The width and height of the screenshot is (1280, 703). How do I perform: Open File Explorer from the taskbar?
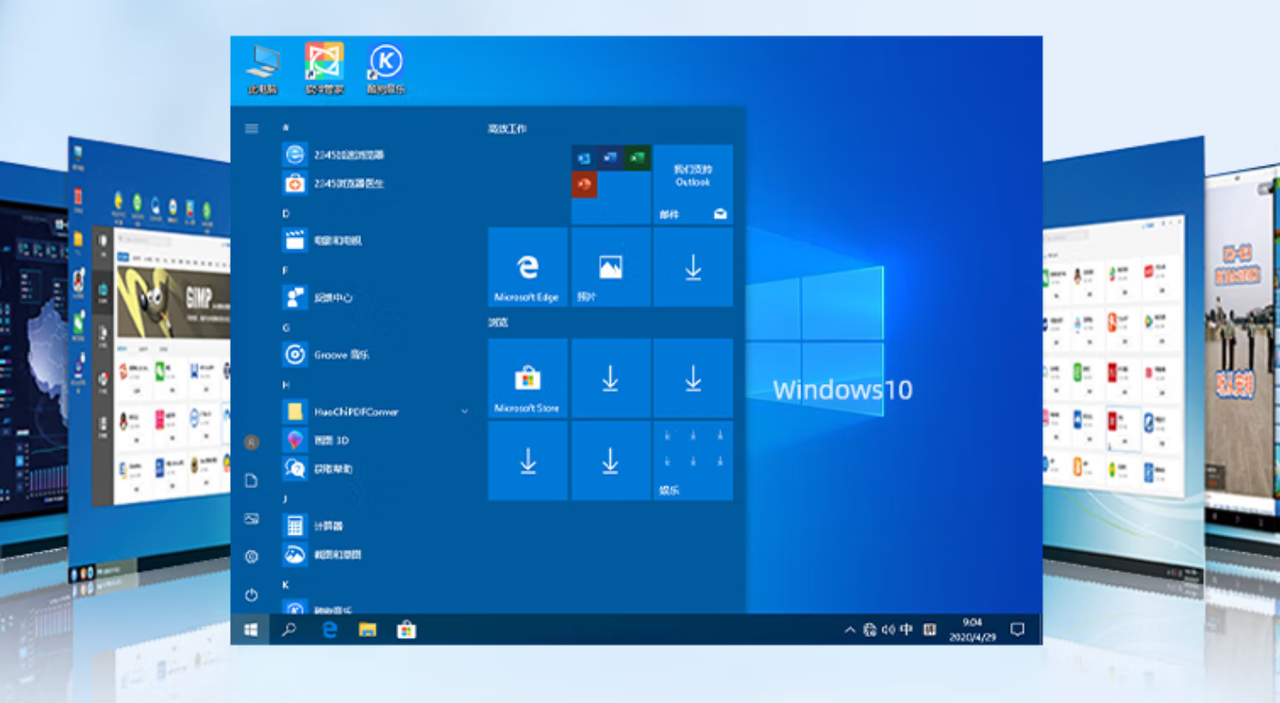coord(367,630)
